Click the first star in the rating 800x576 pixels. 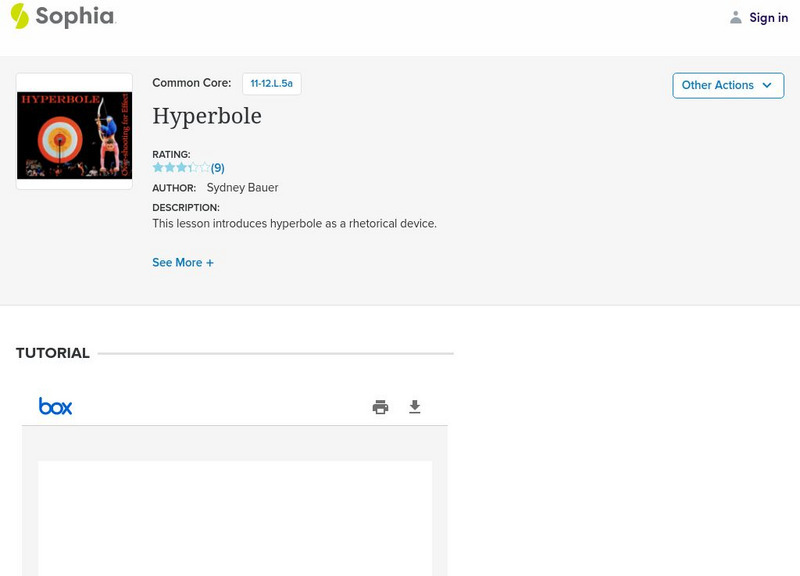click(158, 167)
